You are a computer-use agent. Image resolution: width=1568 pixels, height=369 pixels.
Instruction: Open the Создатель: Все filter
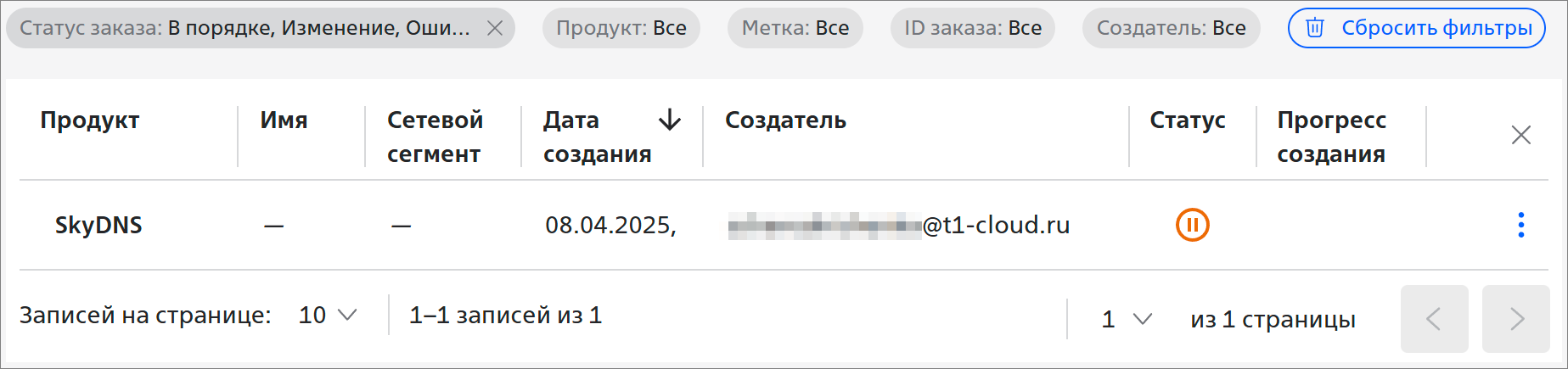point(1172,28)
